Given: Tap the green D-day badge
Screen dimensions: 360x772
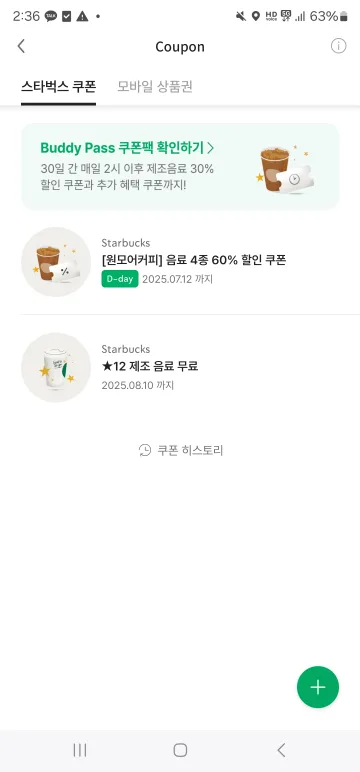Looking at the screenshot, I should point(120,279).
